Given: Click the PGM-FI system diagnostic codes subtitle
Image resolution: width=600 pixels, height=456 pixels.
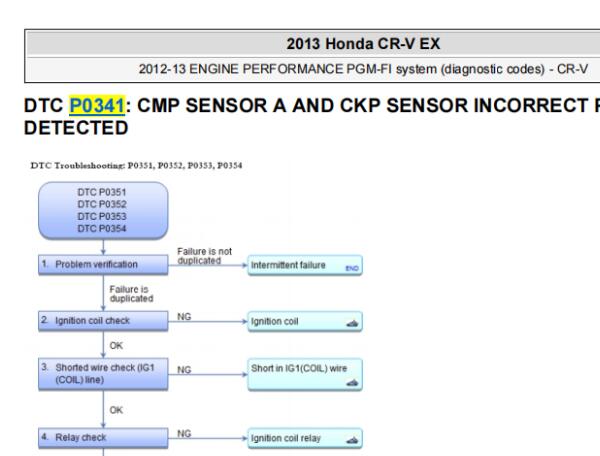Looking at the screenshot, I should 363,69.
